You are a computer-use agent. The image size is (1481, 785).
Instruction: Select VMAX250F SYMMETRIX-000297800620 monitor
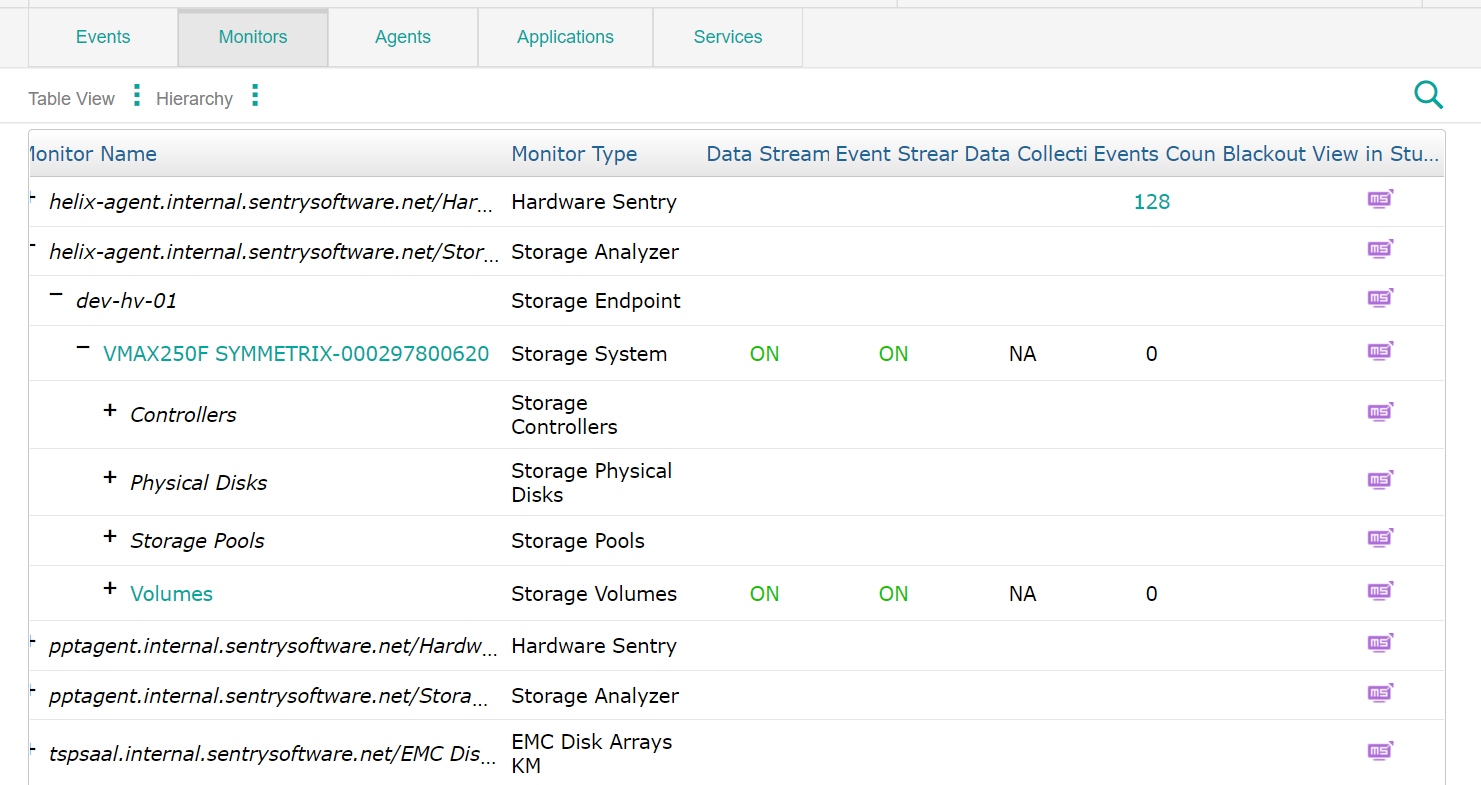pos(296,353)
